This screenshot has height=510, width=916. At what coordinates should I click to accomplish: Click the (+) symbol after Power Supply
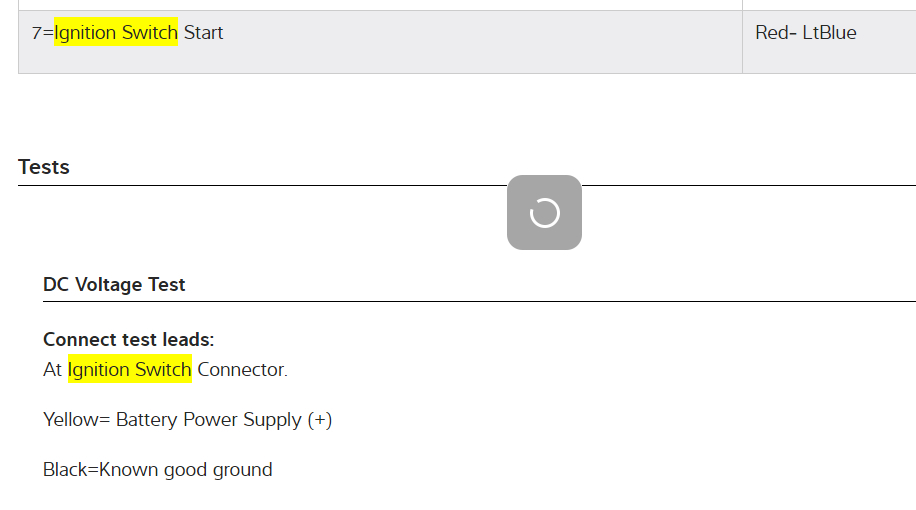point(320,420)
